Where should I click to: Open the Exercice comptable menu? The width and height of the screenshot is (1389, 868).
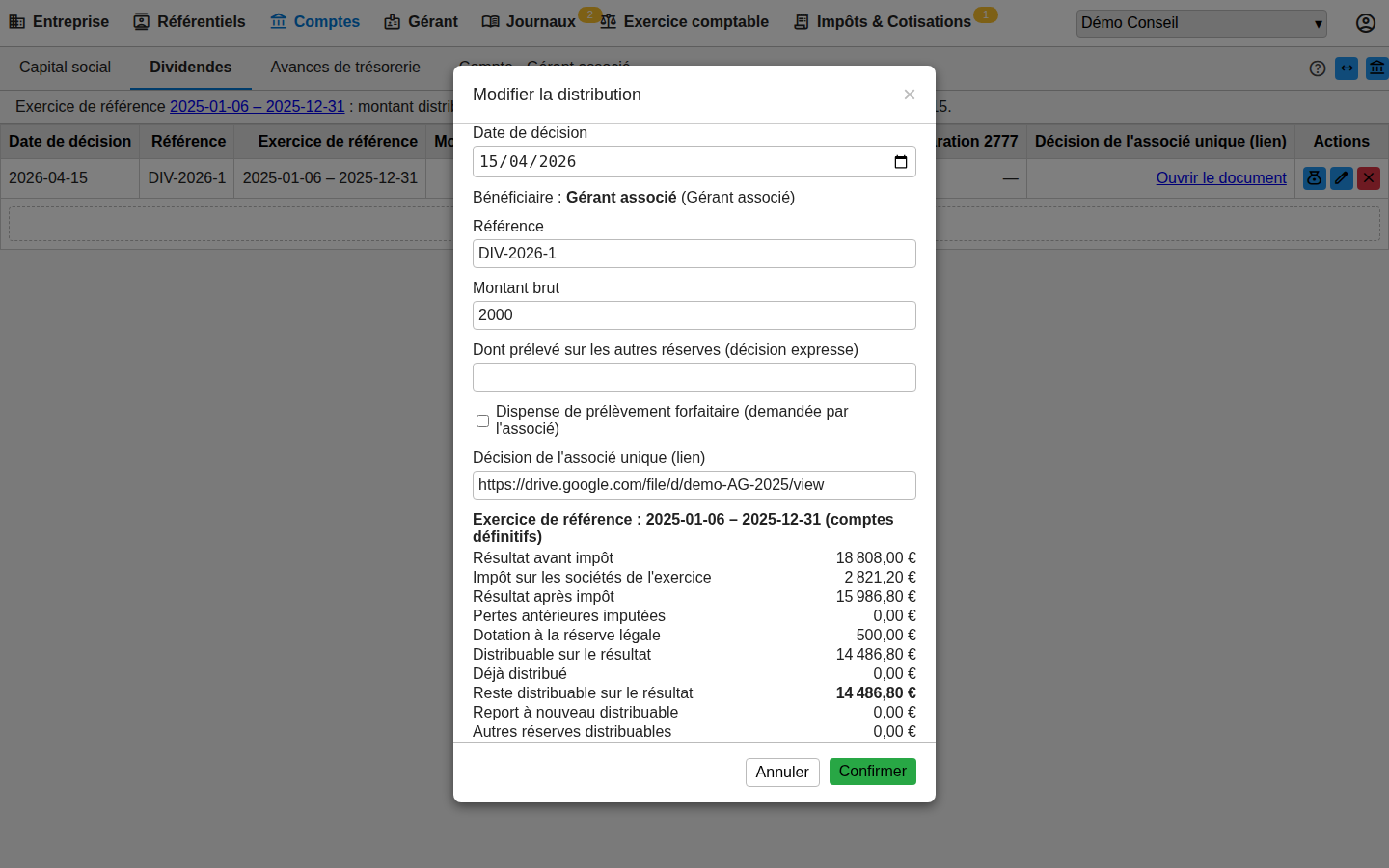coord(685,22)
